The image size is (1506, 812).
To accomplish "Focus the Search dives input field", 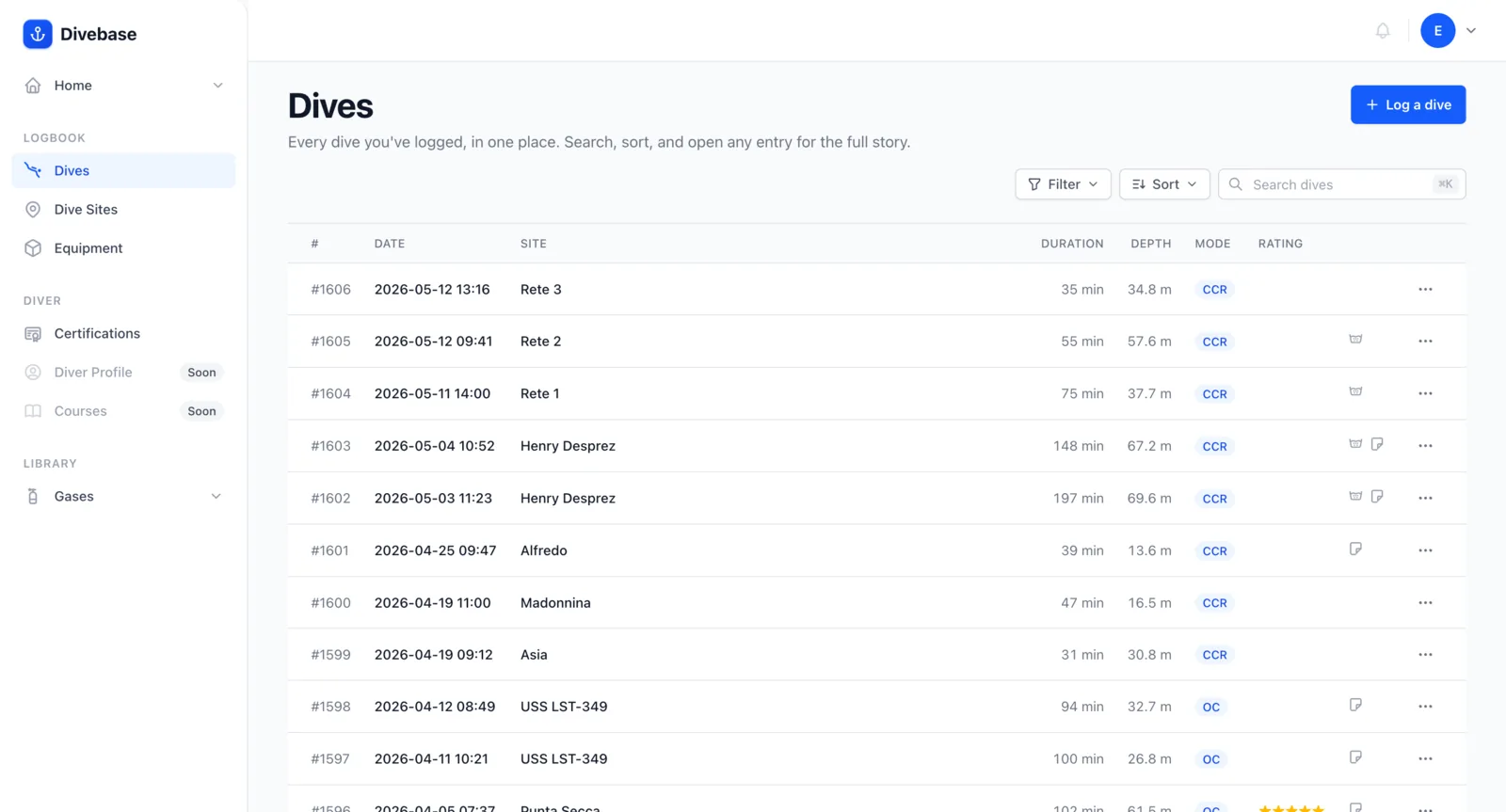I will 1341,184.
